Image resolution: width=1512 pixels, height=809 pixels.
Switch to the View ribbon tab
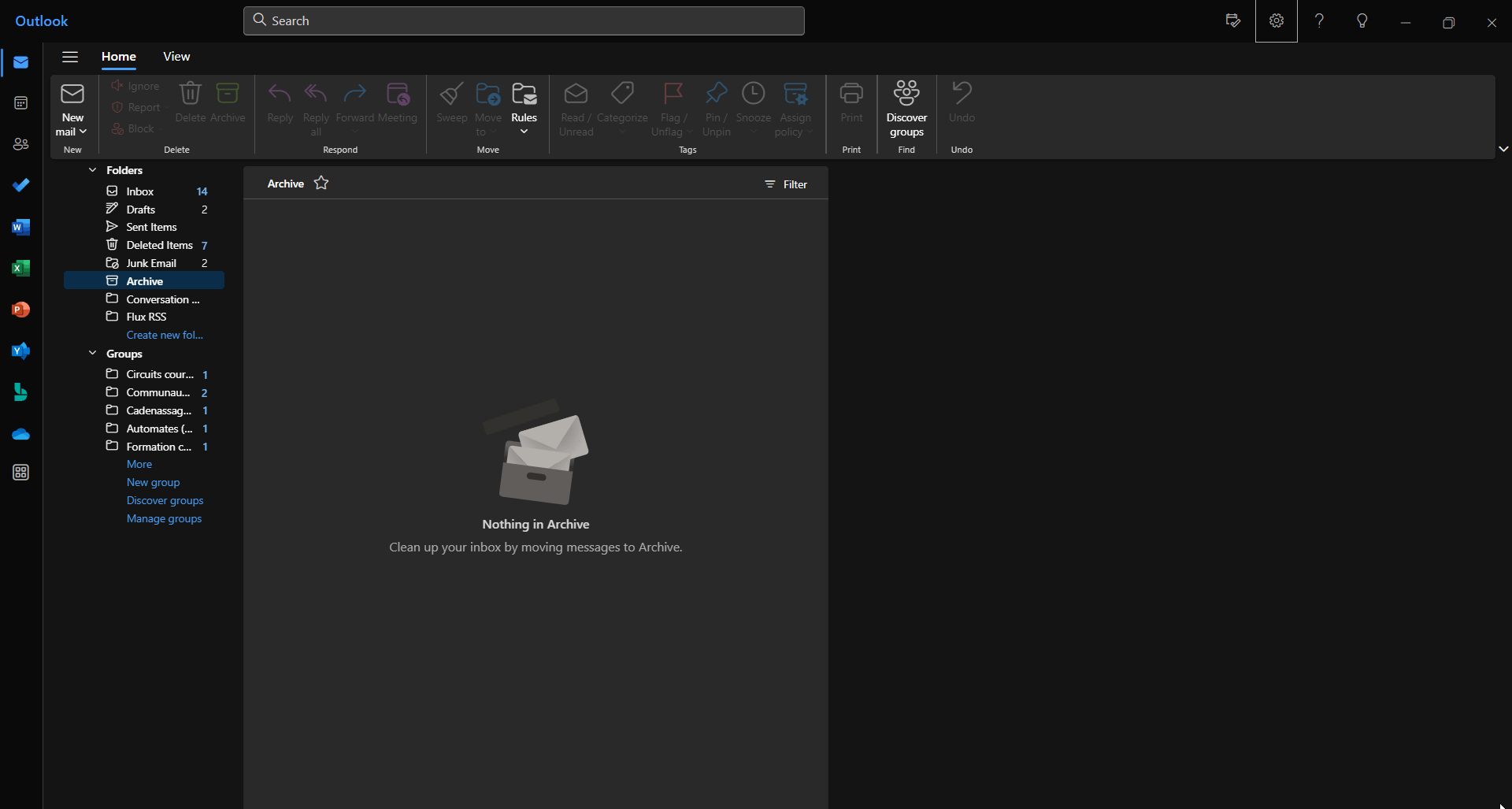tap(176, 57)
